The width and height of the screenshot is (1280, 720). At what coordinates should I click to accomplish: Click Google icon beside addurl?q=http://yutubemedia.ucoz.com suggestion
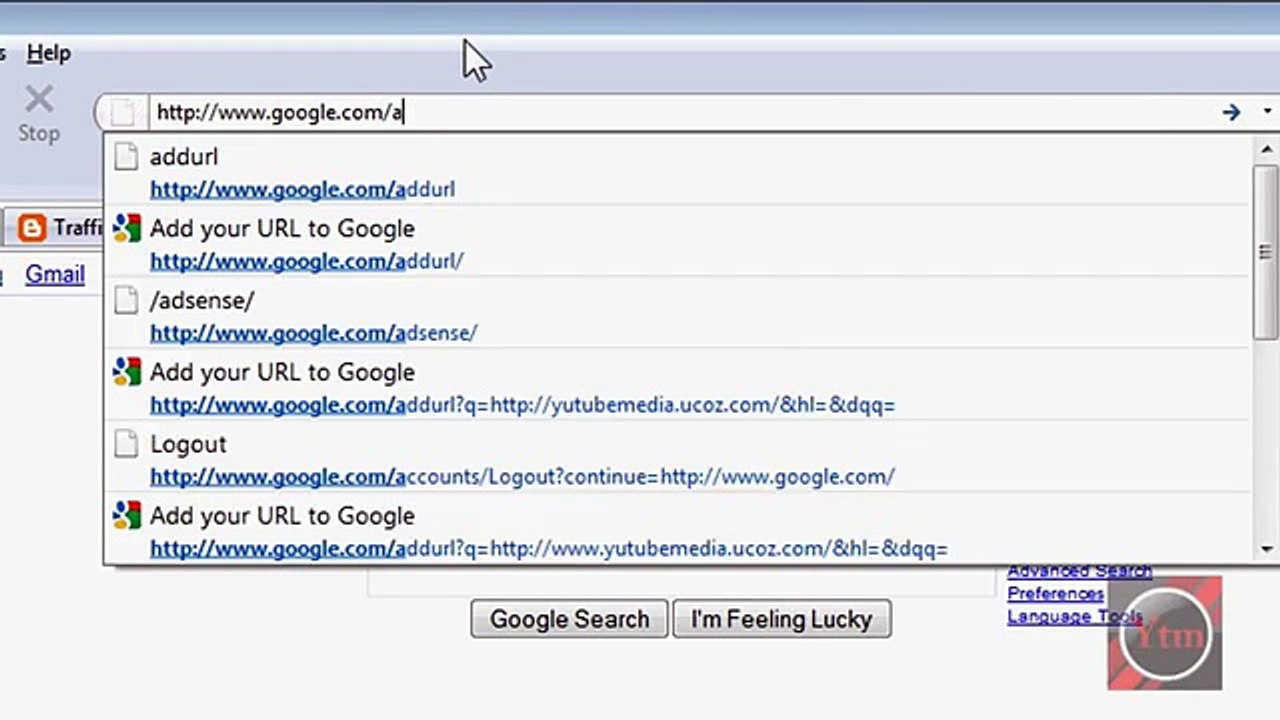126,373
